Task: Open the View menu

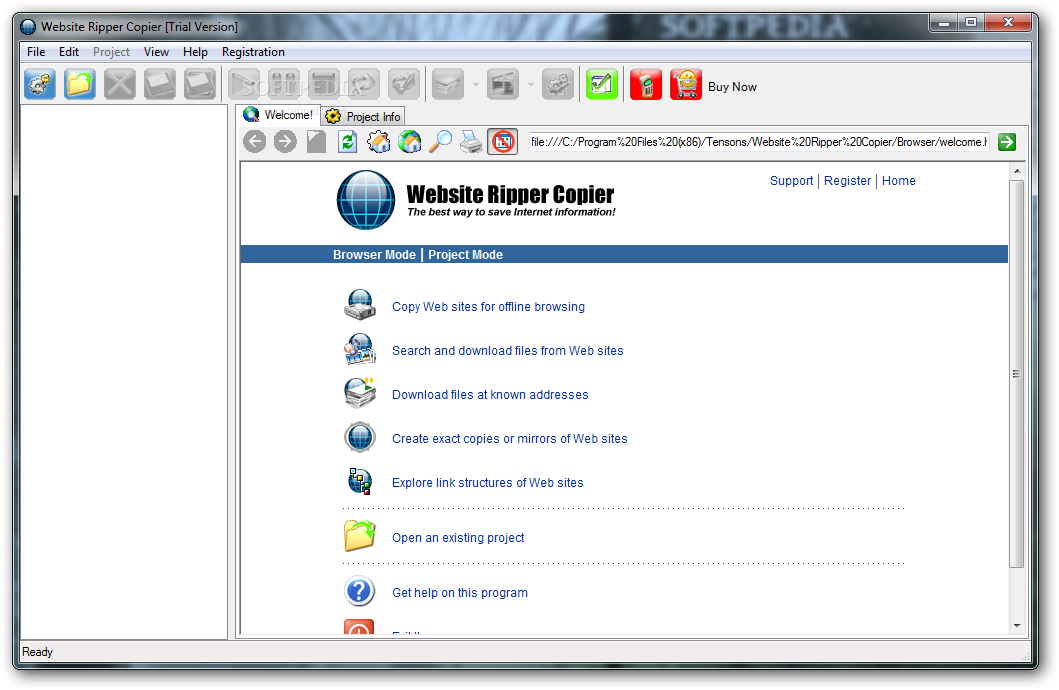Action: (x=156, y=52)
